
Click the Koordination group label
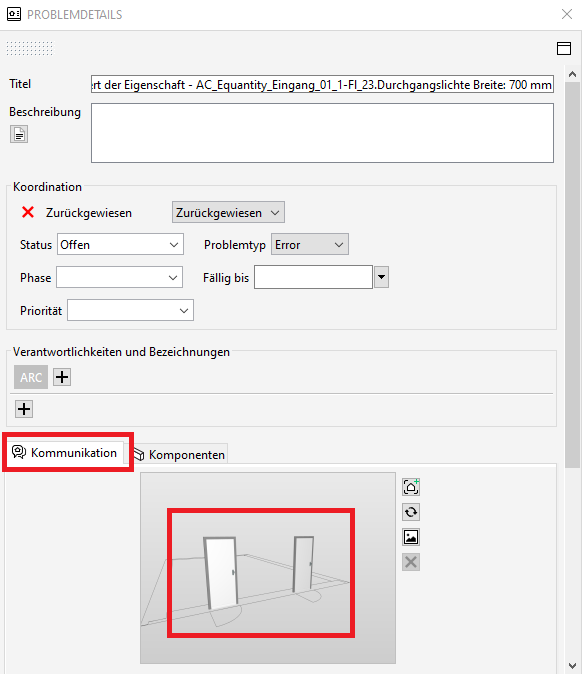point(47,187)
